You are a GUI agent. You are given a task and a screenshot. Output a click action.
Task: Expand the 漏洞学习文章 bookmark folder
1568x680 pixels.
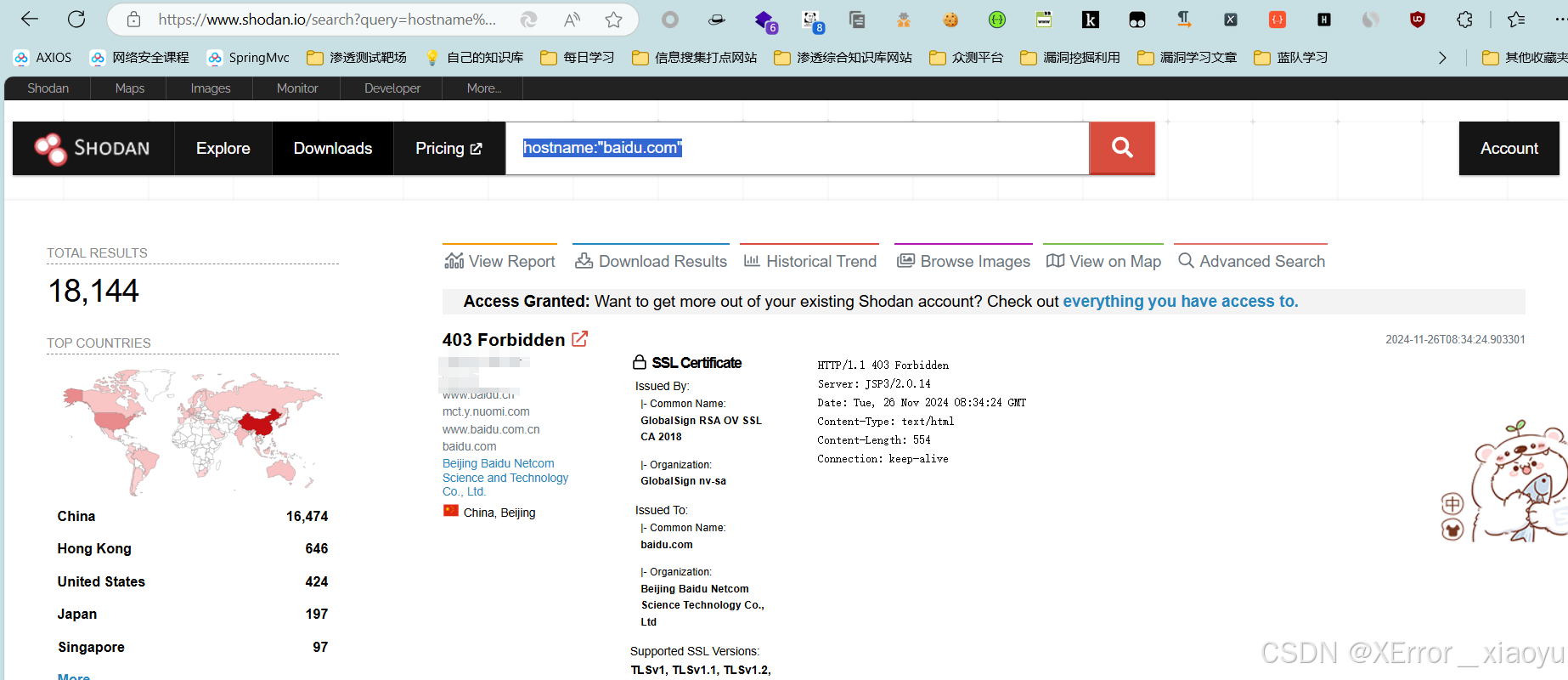(1187, 57)
